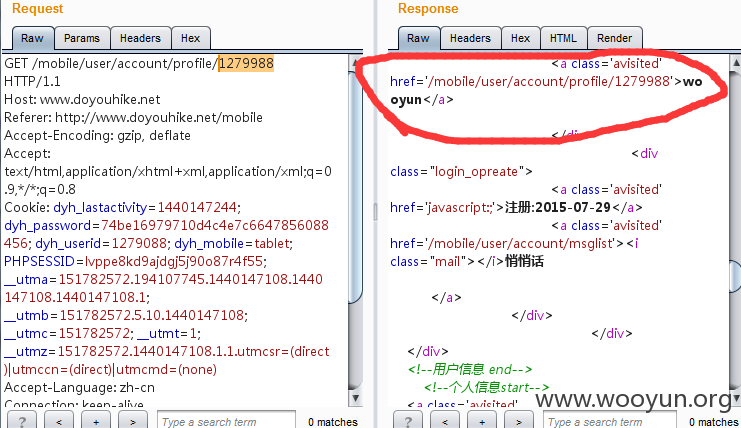741x428 pixels.
Task: Click the help '?' button under Response
Action: coord(408,420)
